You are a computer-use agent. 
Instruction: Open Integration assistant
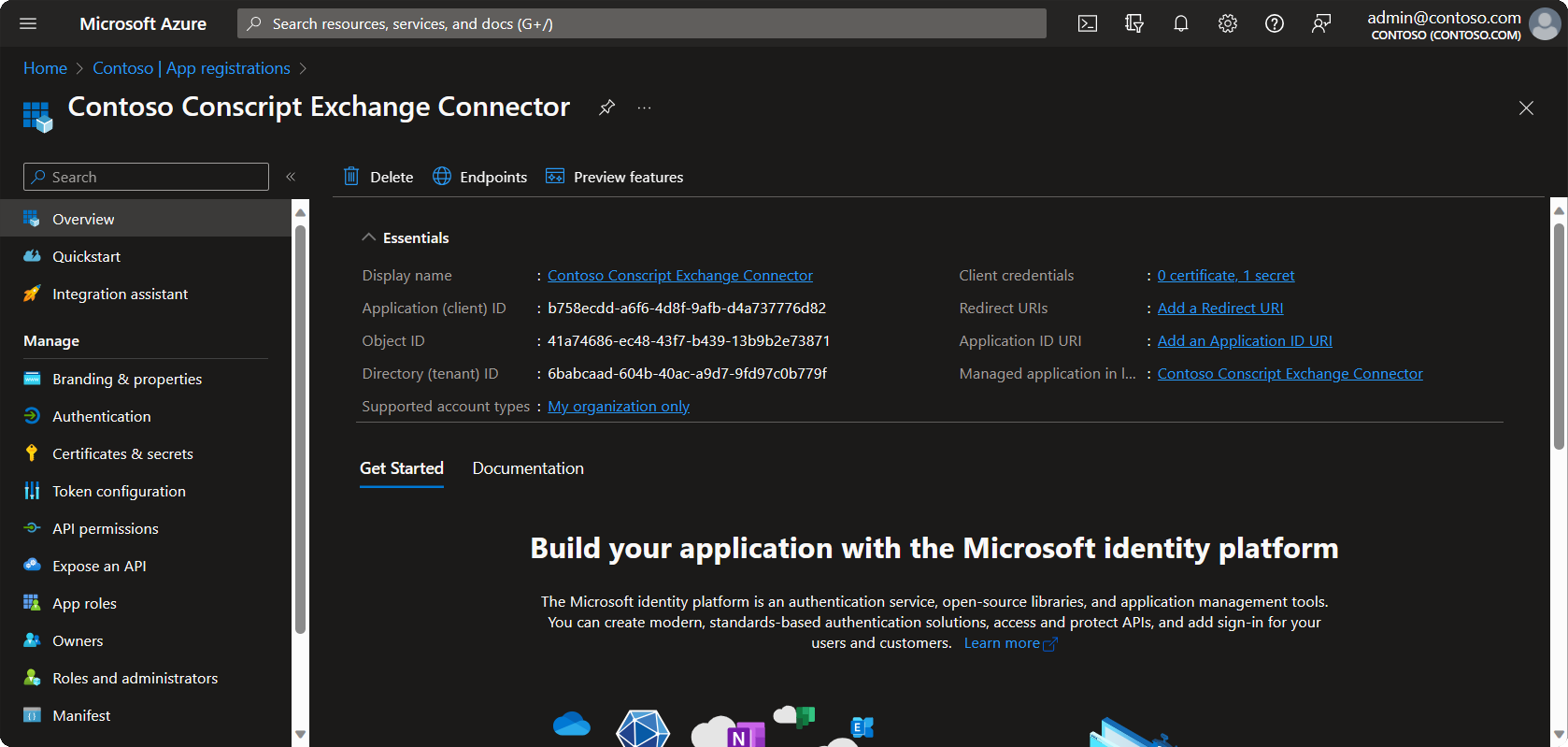[x=146, y=294]
